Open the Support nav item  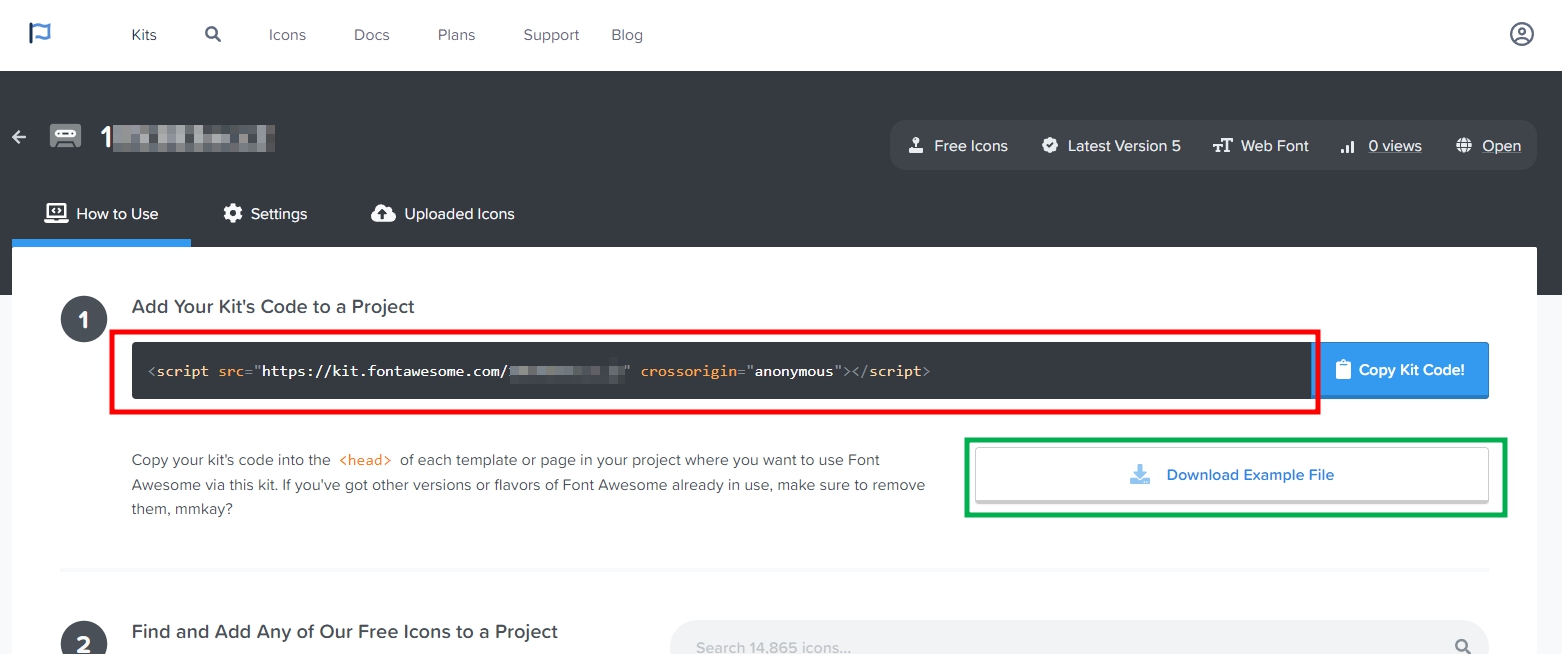(551, 35)
